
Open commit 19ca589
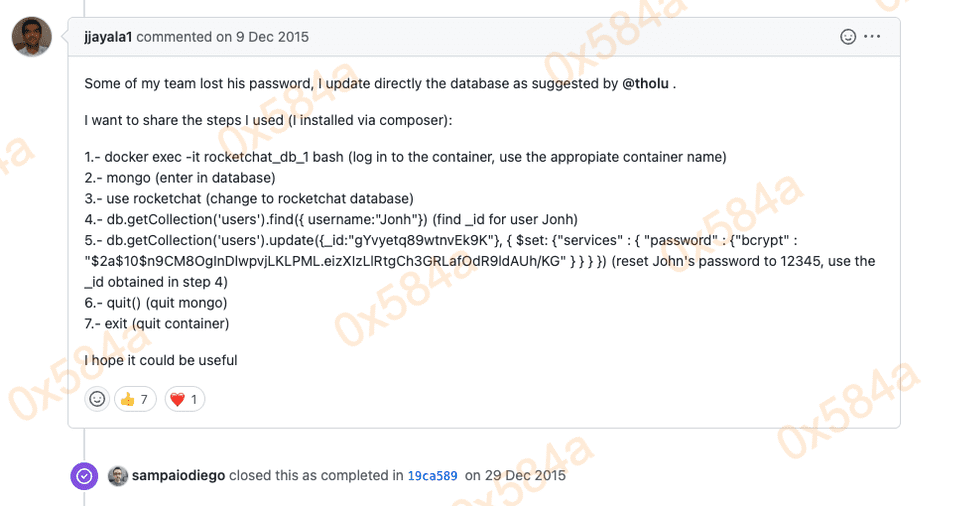click(432, 476)
